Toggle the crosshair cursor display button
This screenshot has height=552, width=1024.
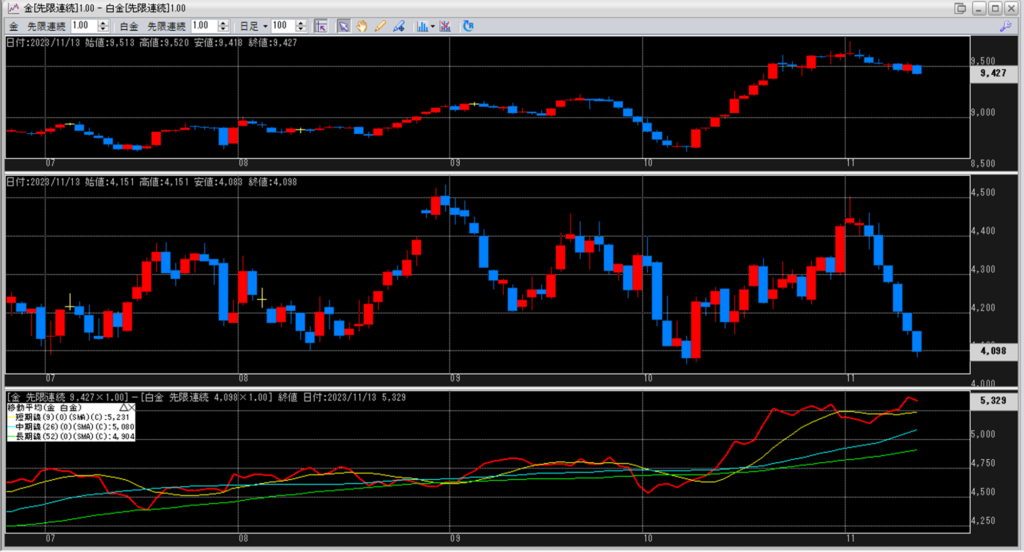tap(320, 25)
